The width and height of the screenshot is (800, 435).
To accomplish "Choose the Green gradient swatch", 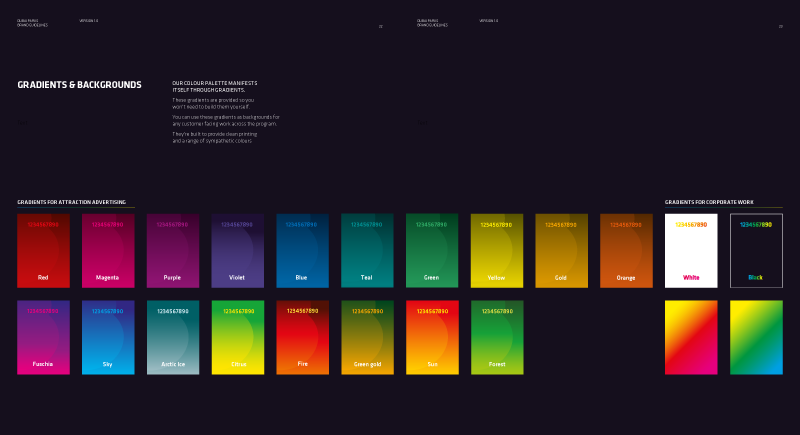I will click(432, 251).
